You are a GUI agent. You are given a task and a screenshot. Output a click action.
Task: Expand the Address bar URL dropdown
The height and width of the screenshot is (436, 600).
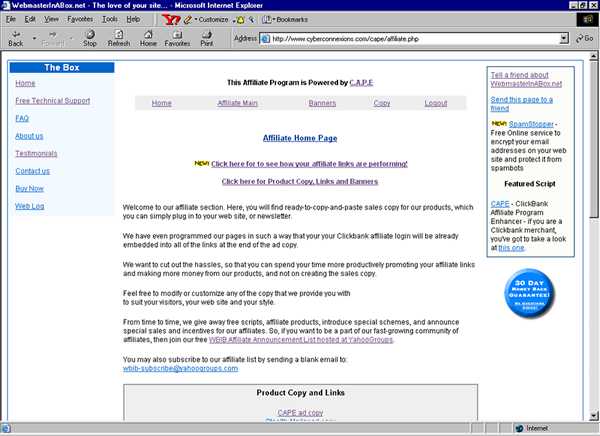point(564,38)
